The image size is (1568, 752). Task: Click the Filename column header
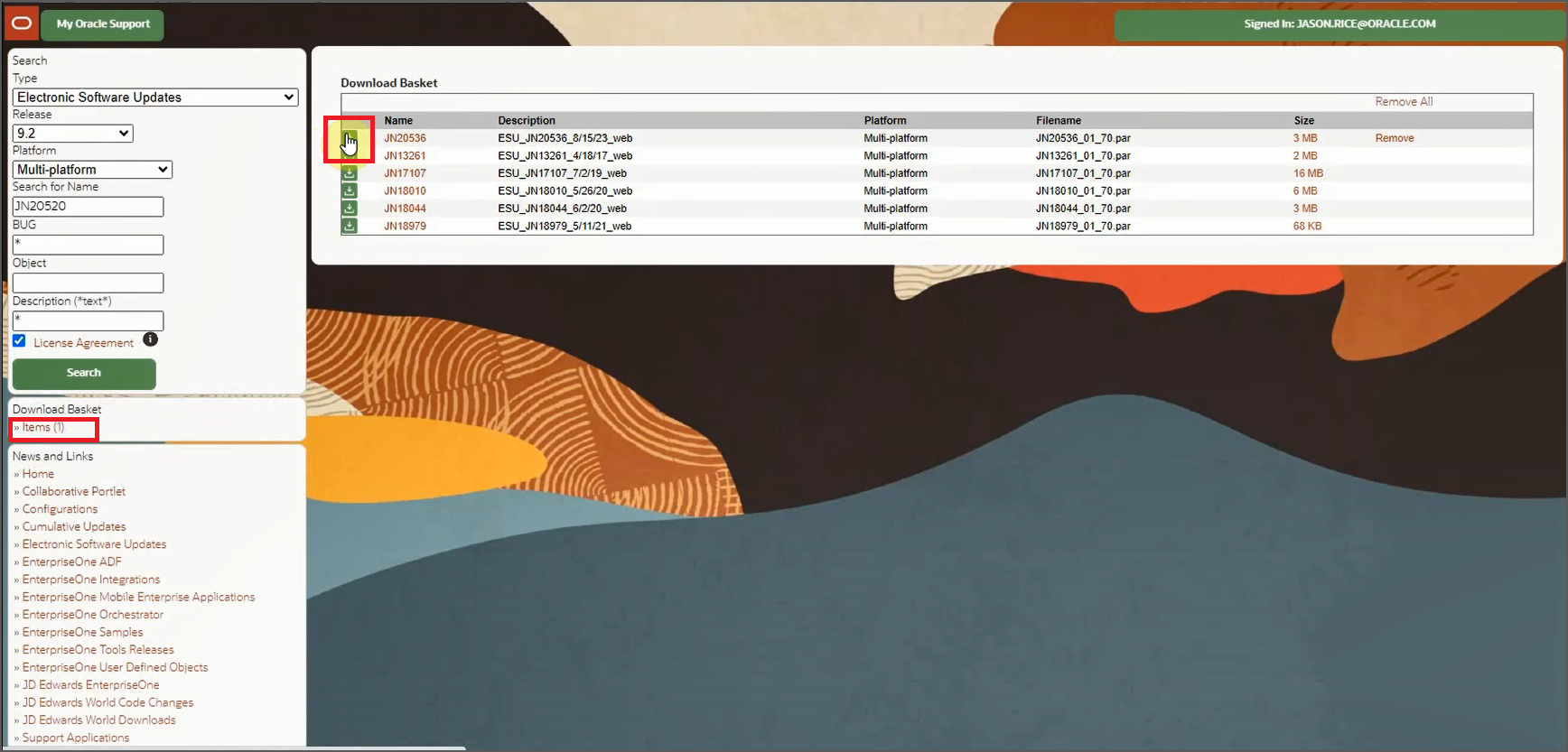point(1059,121)
